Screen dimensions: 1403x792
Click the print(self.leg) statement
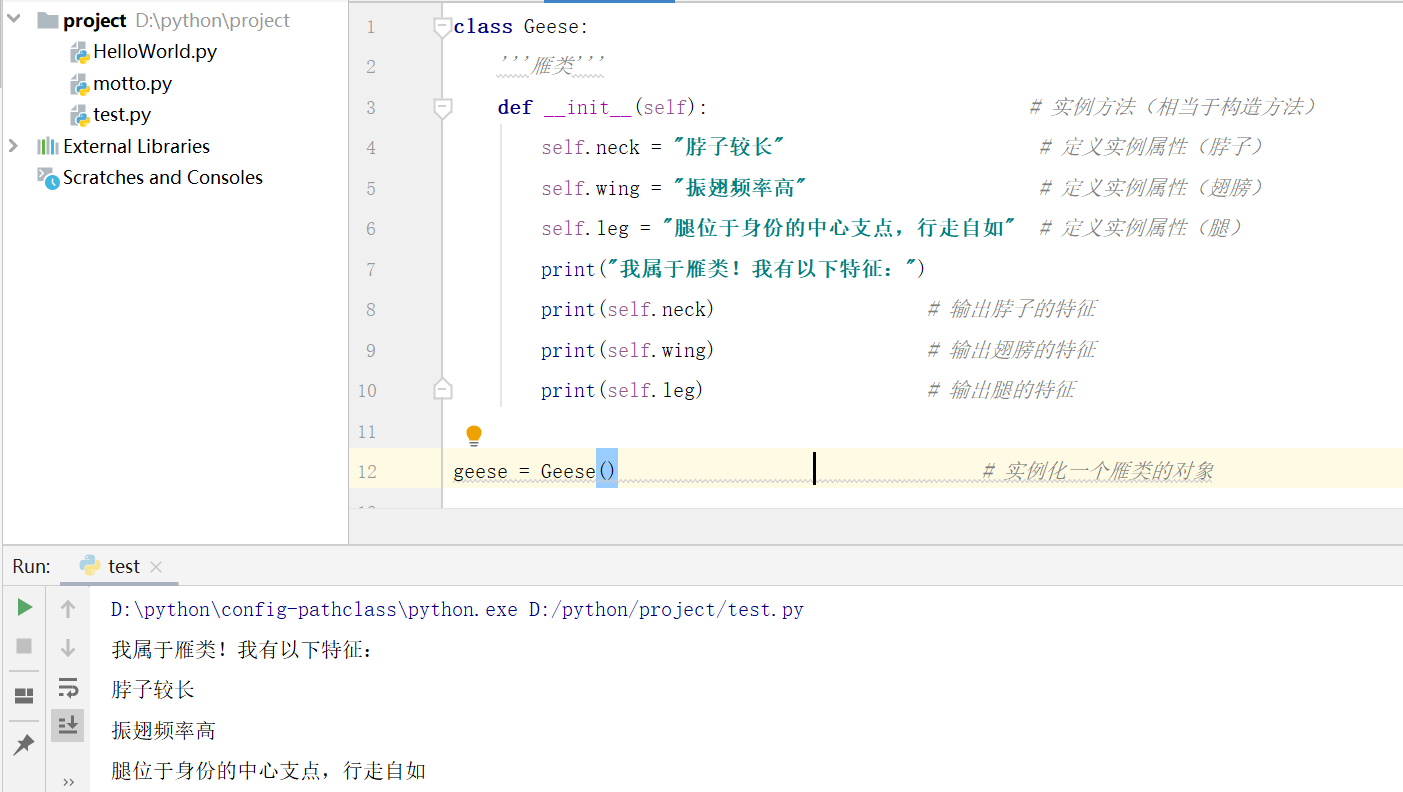pyautogui.click(x=622, y=391)
